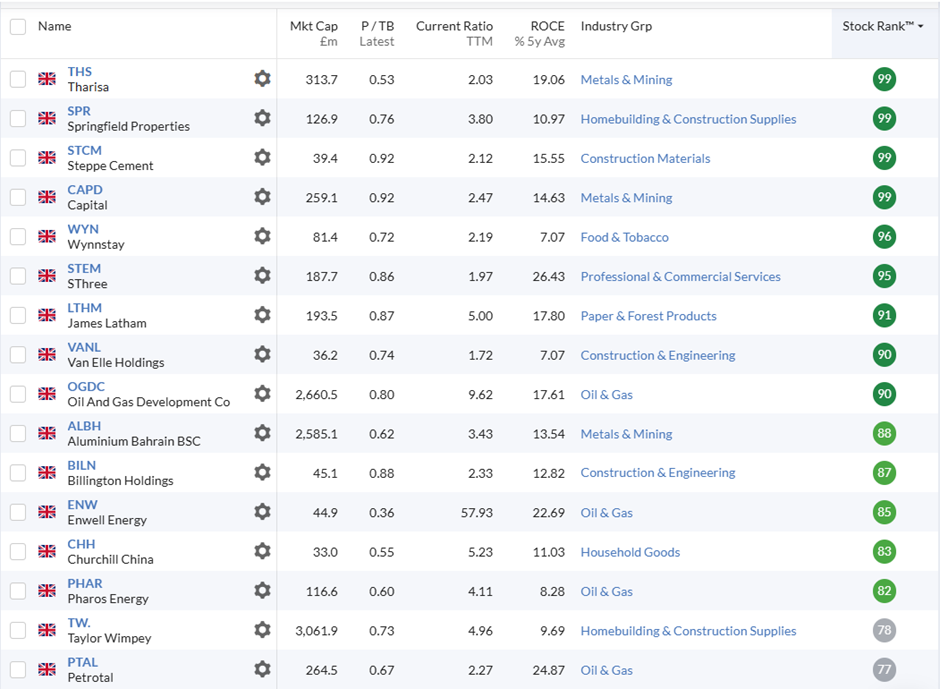Open the gear menu for Aluminium Bahrain BSC

pos(262,433)
